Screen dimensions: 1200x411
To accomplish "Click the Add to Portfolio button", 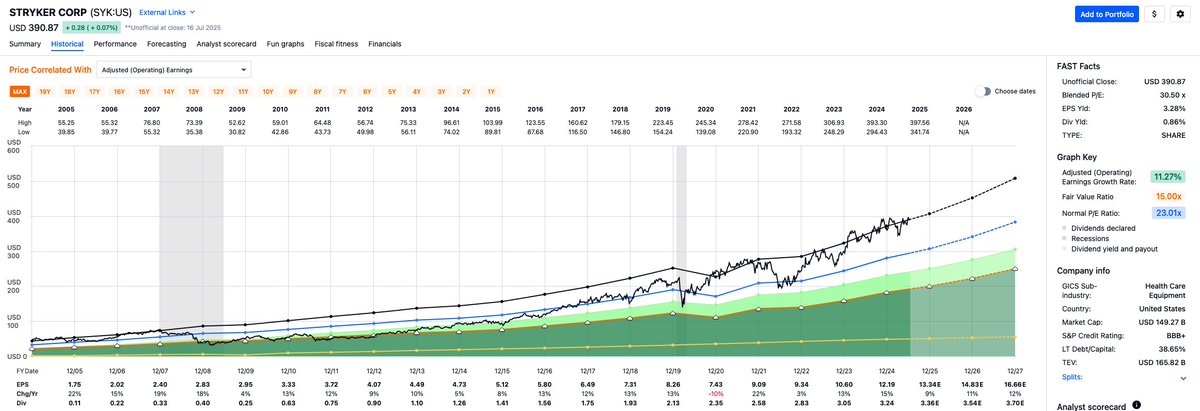I will coord(1107,14).
